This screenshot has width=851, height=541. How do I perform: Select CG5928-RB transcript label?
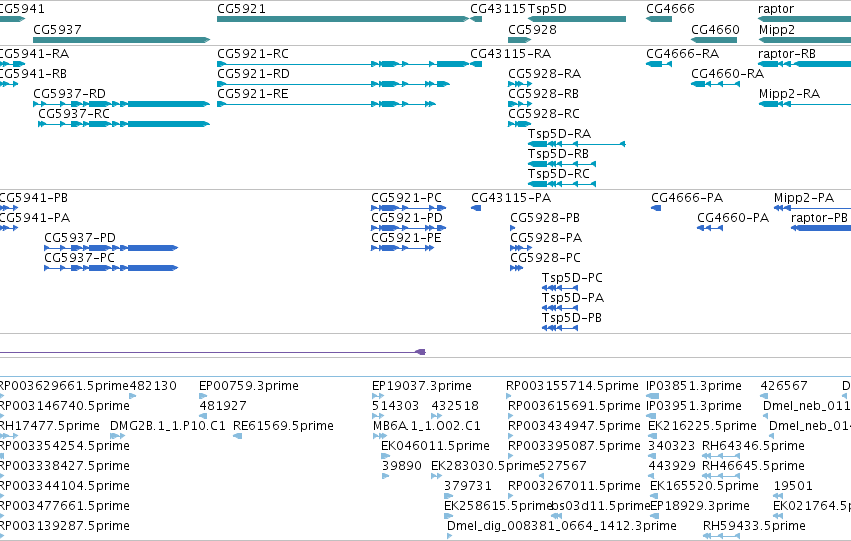[x=543, y=94]
